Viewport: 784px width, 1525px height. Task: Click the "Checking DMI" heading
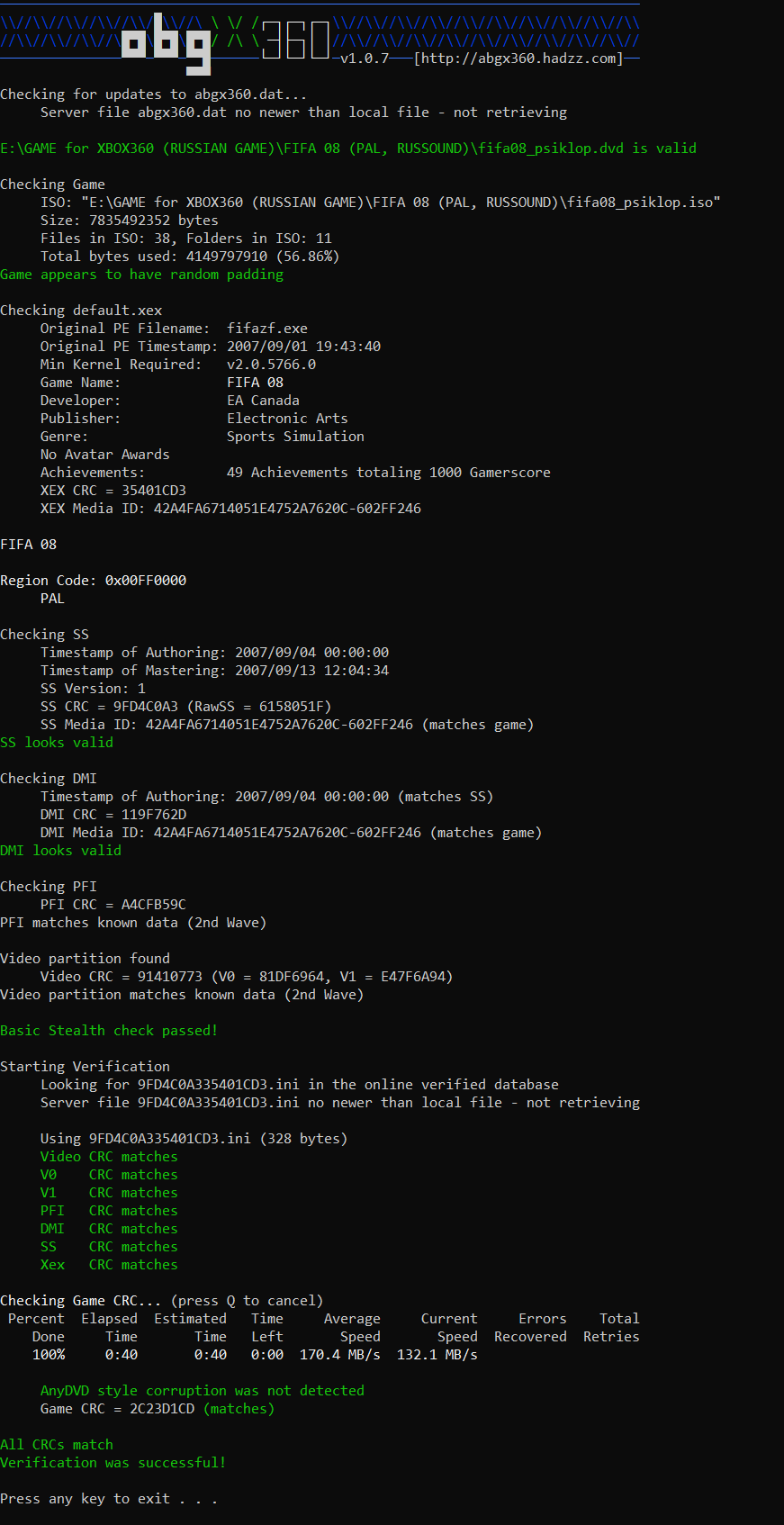(49, 779)
